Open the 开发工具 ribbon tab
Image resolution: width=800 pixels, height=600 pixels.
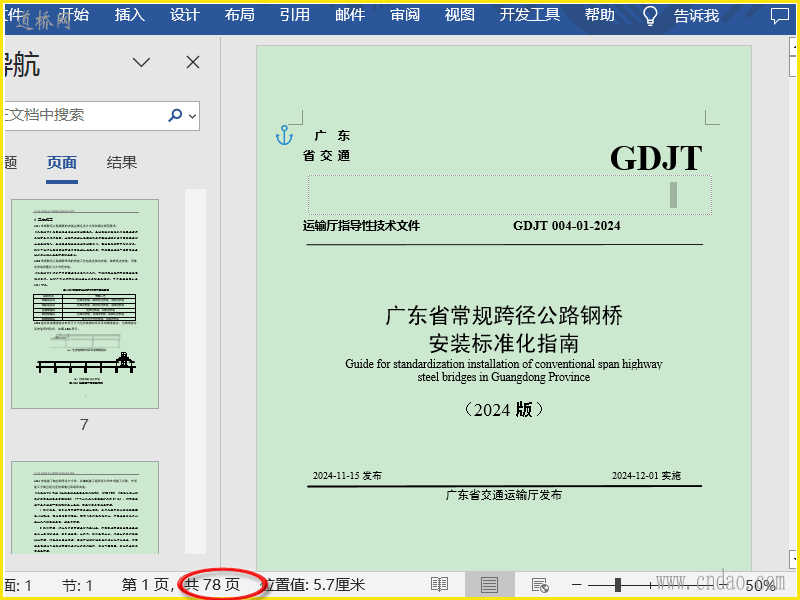(530, 15)
